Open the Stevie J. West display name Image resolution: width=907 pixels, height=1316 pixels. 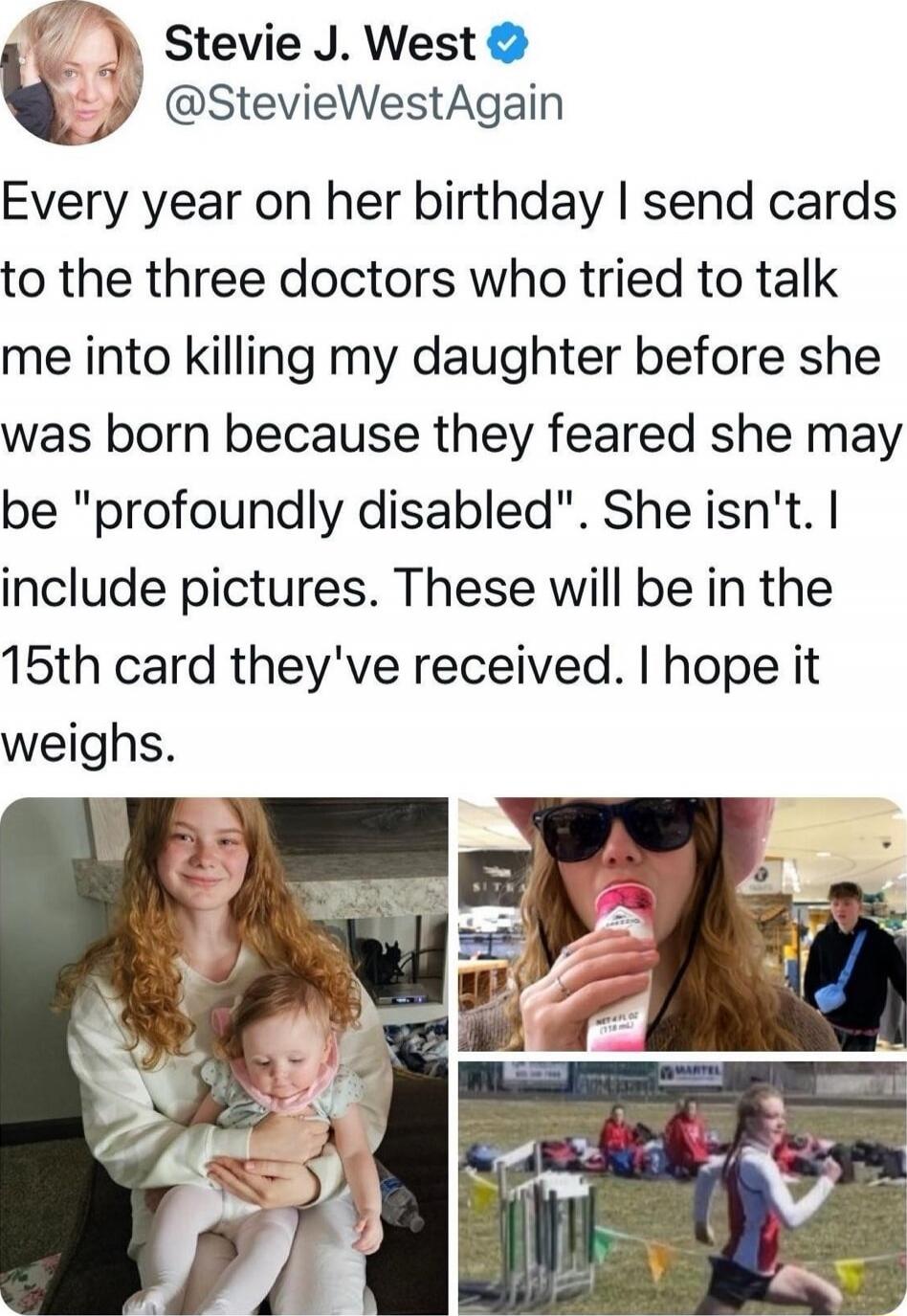click(x=320, y=44)
